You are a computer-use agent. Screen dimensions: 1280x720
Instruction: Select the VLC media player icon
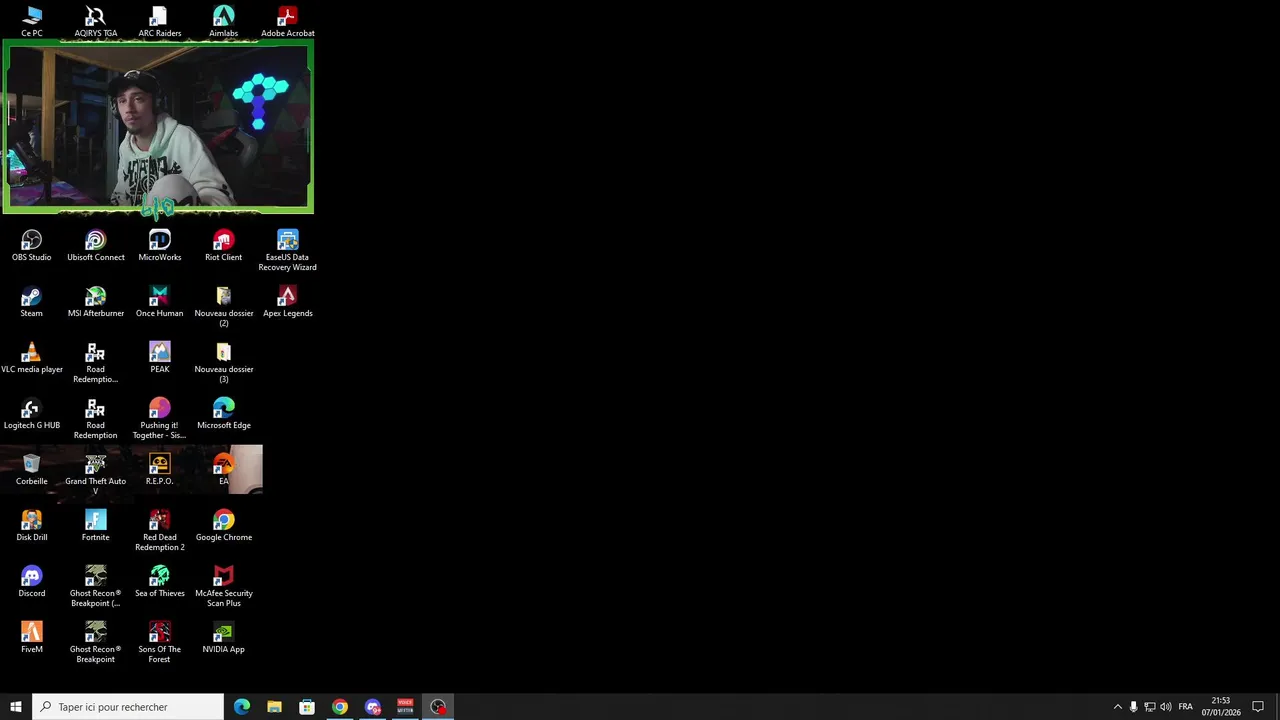tap(32, 358)
